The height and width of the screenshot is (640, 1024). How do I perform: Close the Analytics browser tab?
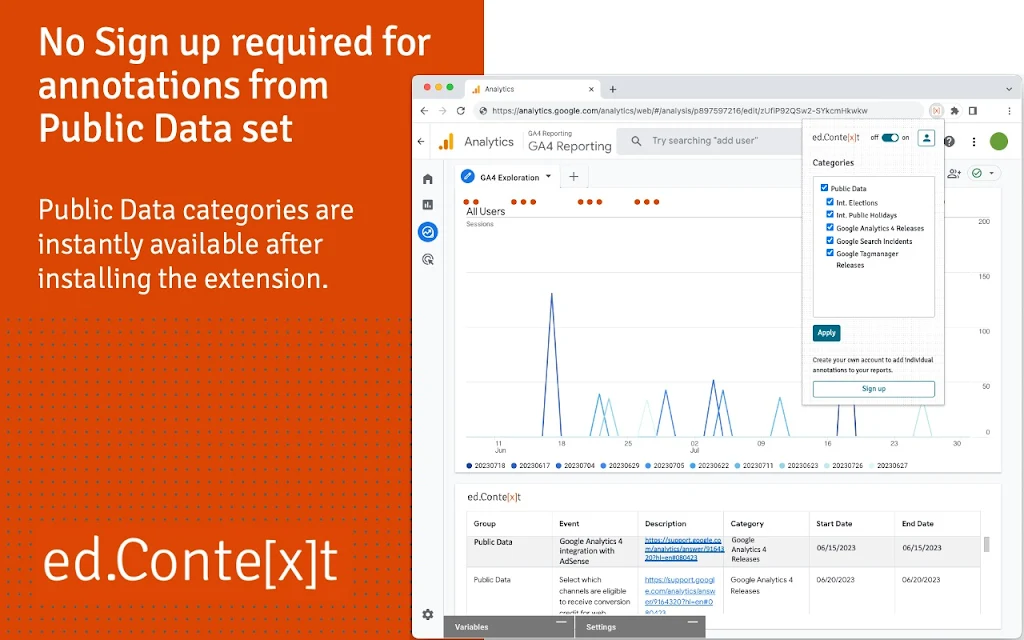pyautogui.click(x=591, y=89)
